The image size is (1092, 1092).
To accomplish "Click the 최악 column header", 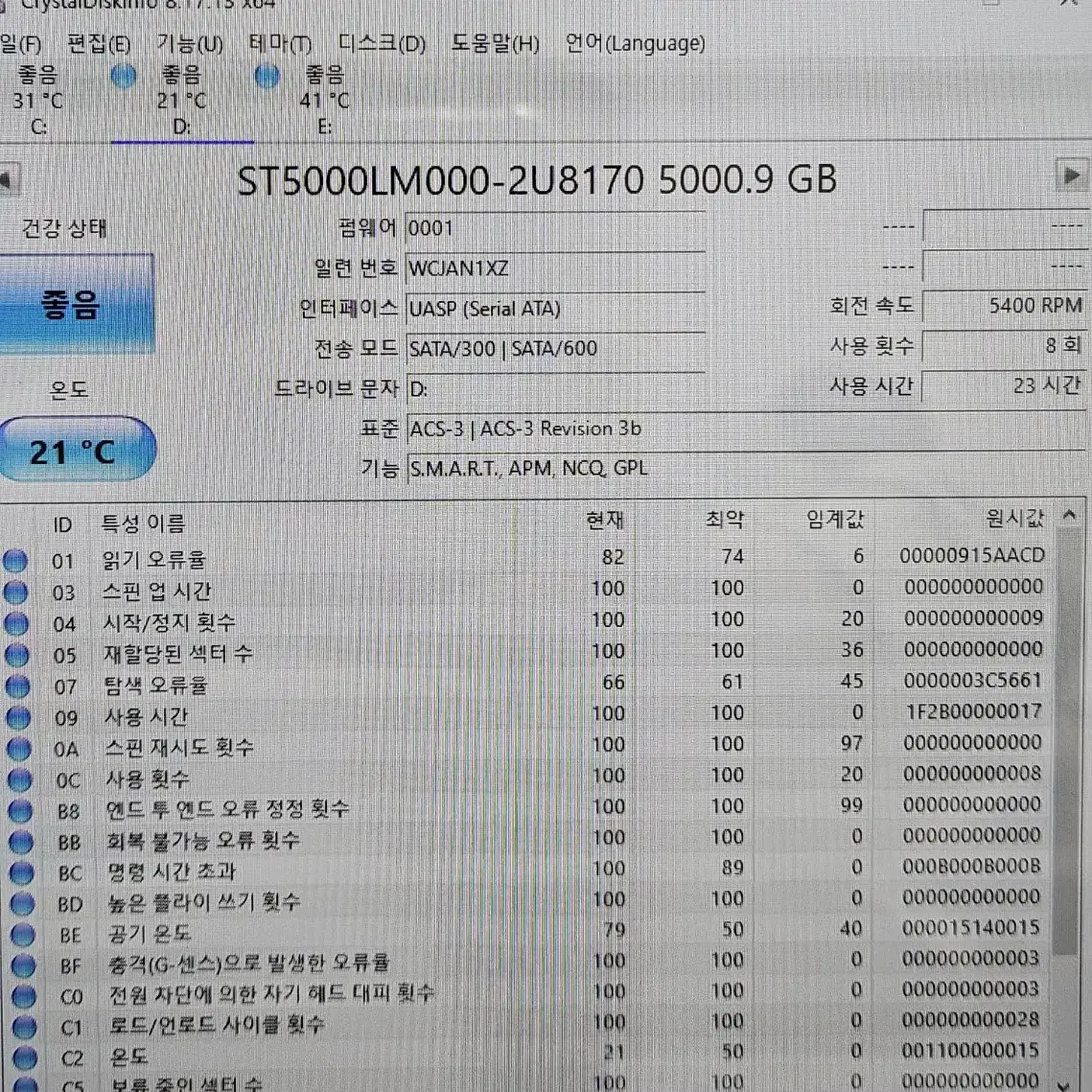I will tap(724, 519).
